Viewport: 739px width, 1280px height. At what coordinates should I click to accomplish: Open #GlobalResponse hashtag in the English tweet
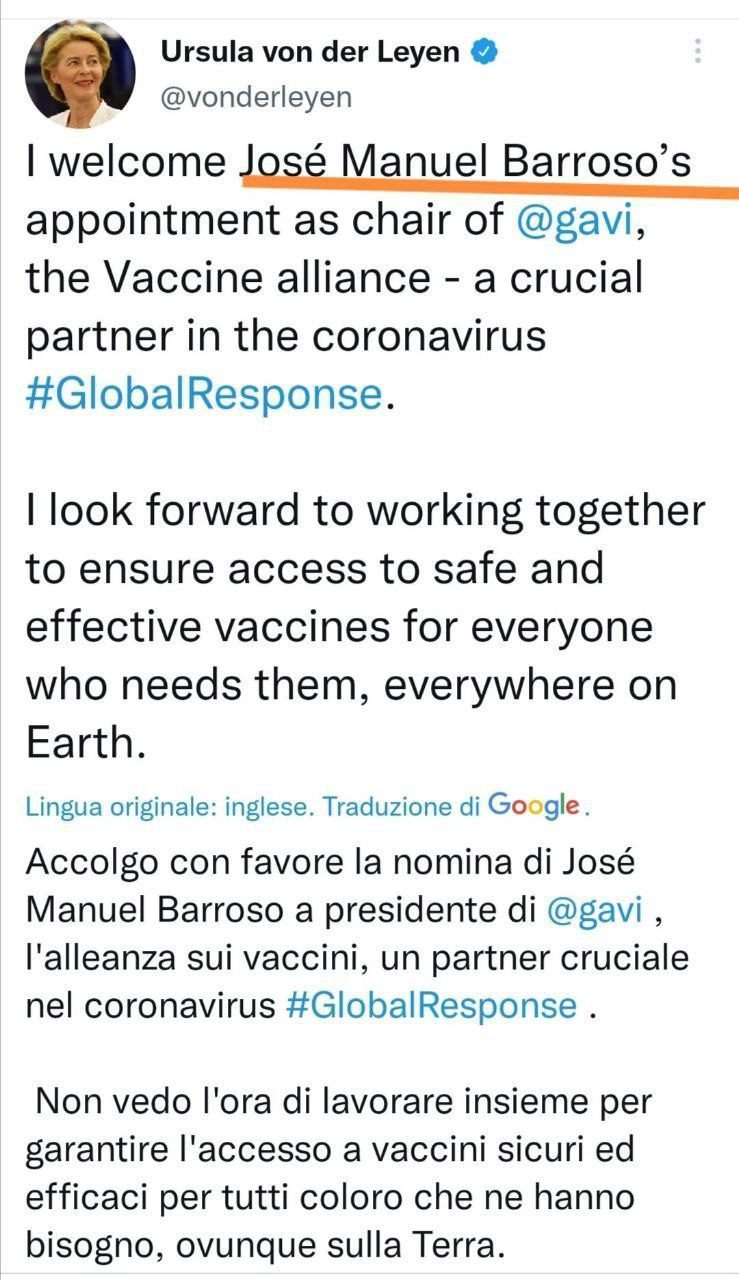pos(205,393)
